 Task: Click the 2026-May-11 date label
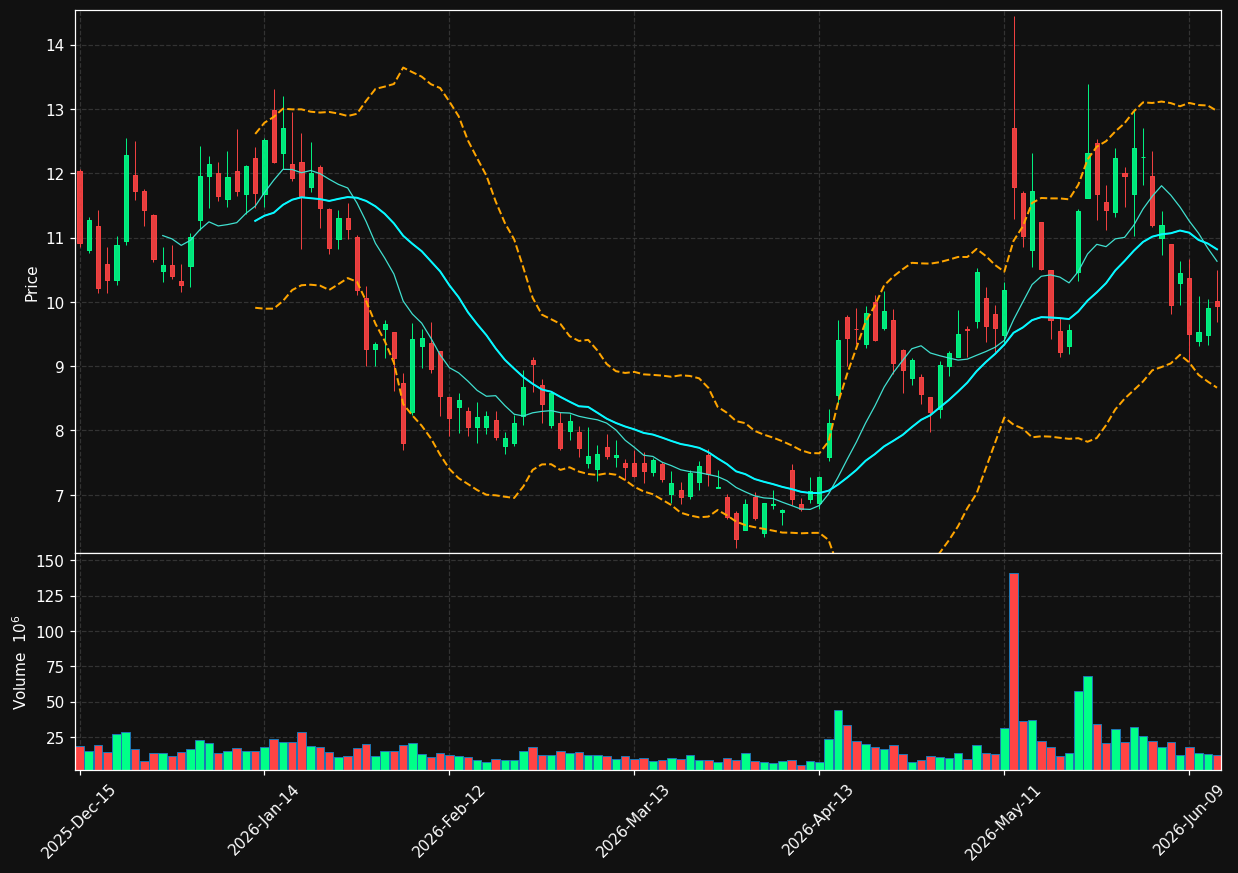point(1003,821)
